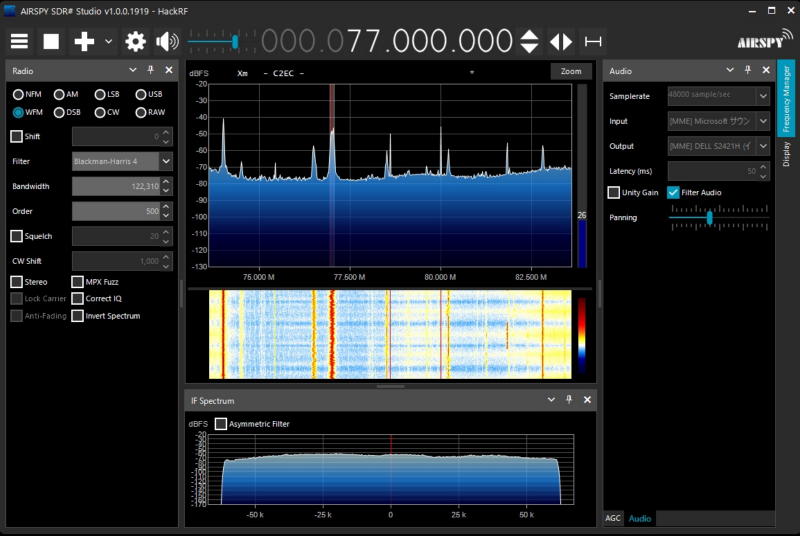Switch to the AGC tab
Viewport: 800px width, 536px height.
pyautogui.click(x=613, y=518)
